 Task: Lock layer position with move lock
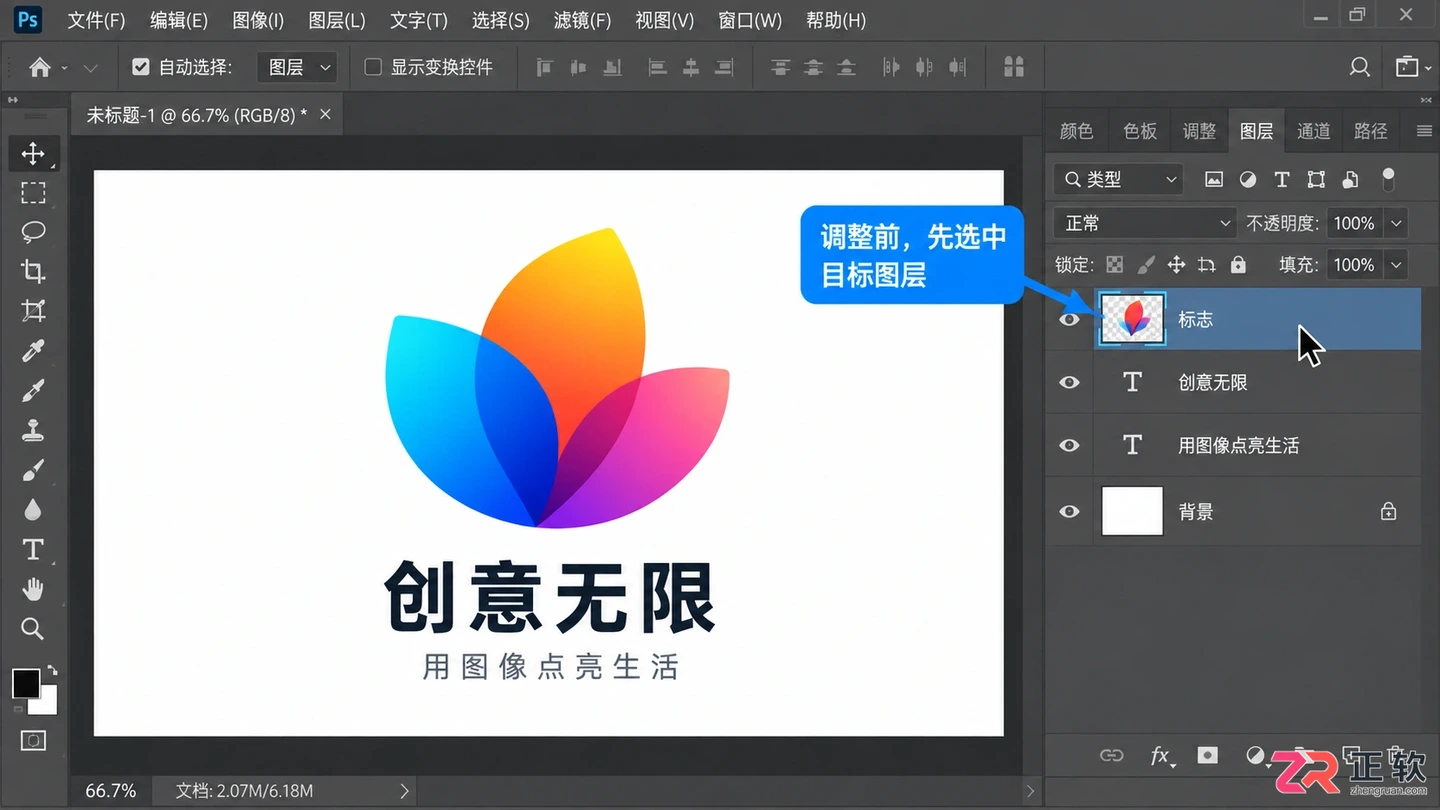(x=1176, y=265)
